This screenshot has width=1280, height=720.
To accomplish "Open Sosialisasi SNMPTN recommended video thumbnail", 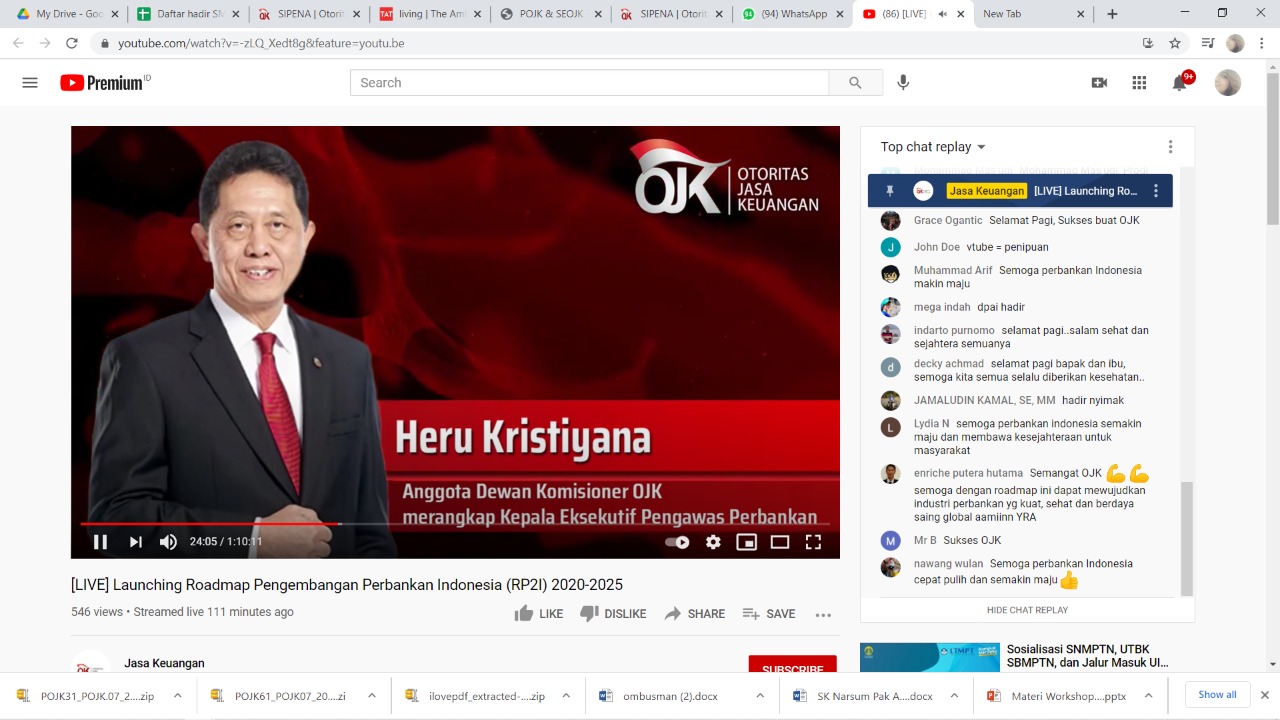I will click(929, 657).
